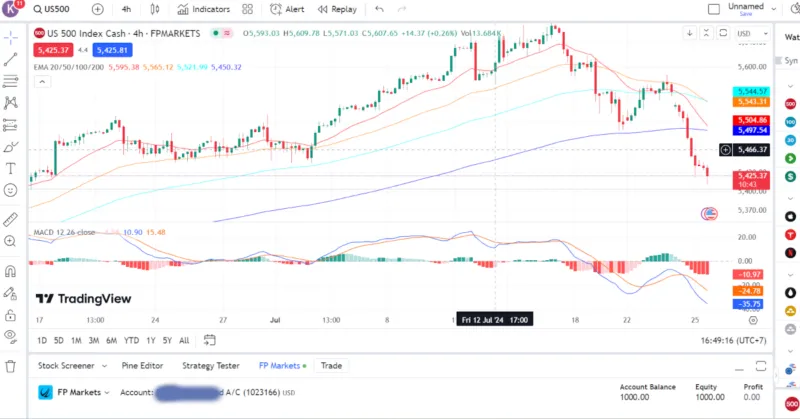This screenshot has height=419, width=800.
Task: Click the US flag economic event marker
Action: tap(709, 214)
